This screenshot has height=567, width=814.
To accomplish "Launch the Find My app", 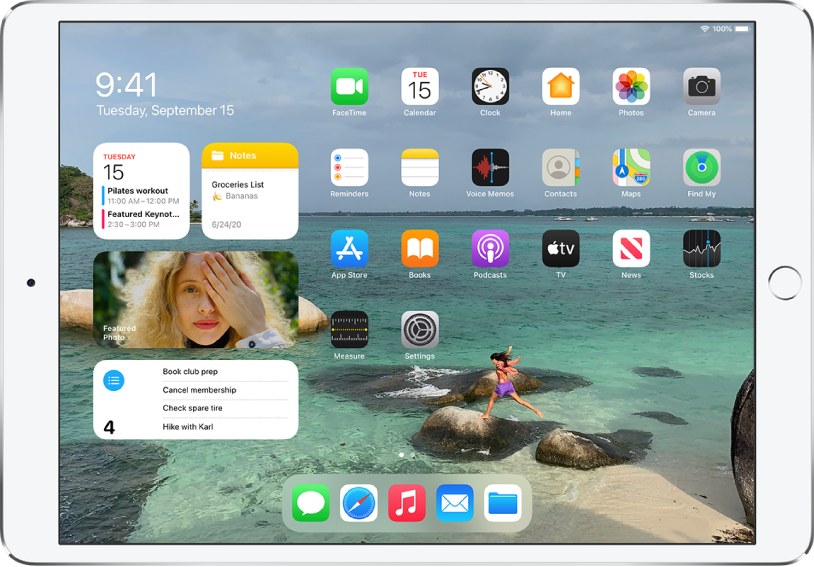I will tap(702, 167).
